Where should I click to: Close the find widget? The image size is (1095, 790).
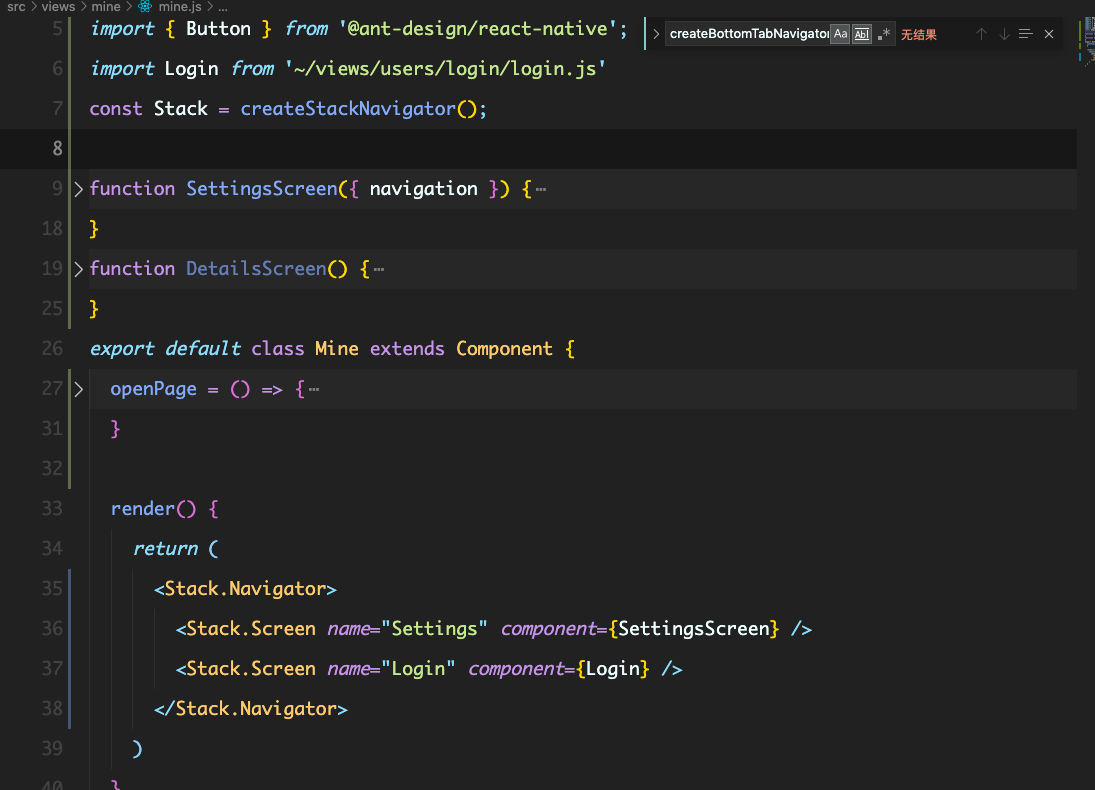point(1048,34)
